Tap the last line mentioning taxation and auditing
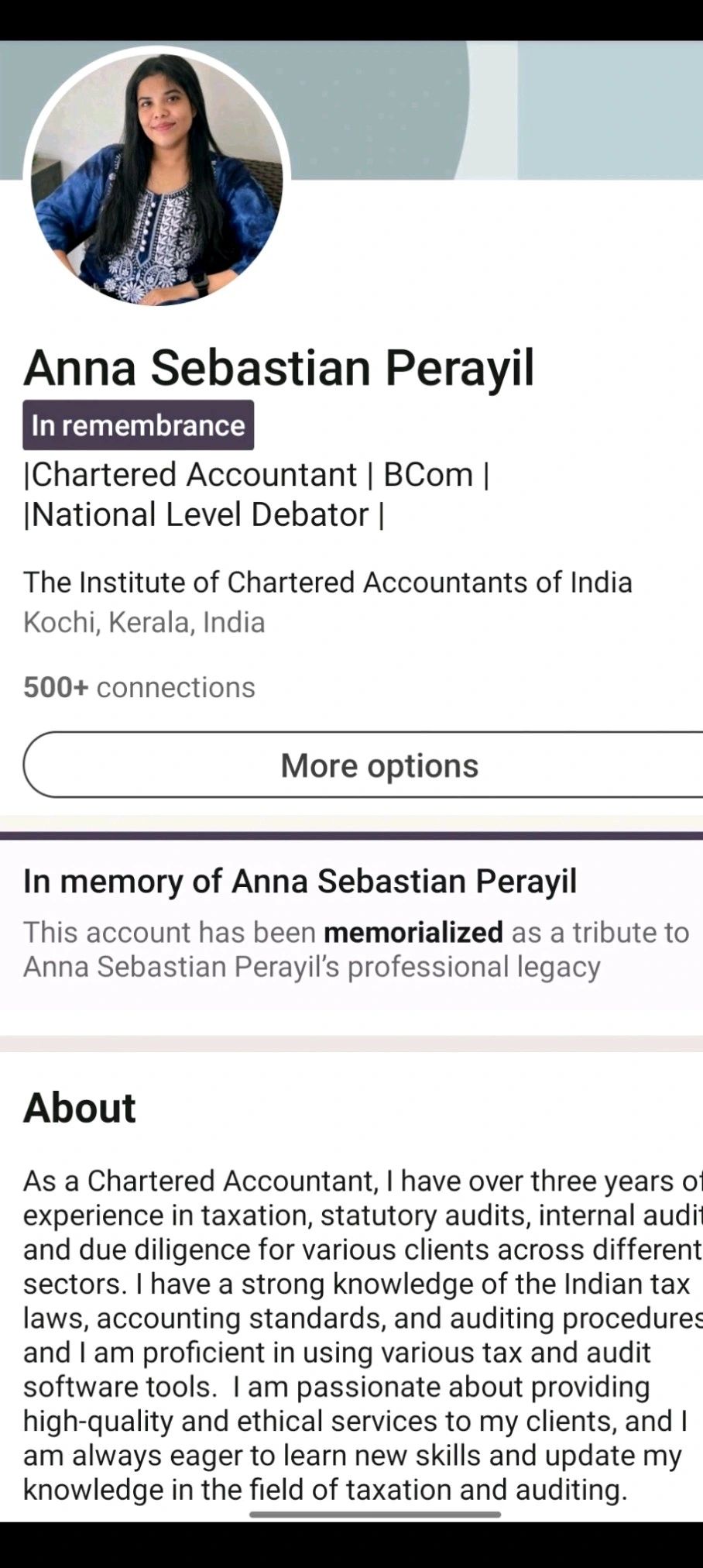 (325, 1489)
